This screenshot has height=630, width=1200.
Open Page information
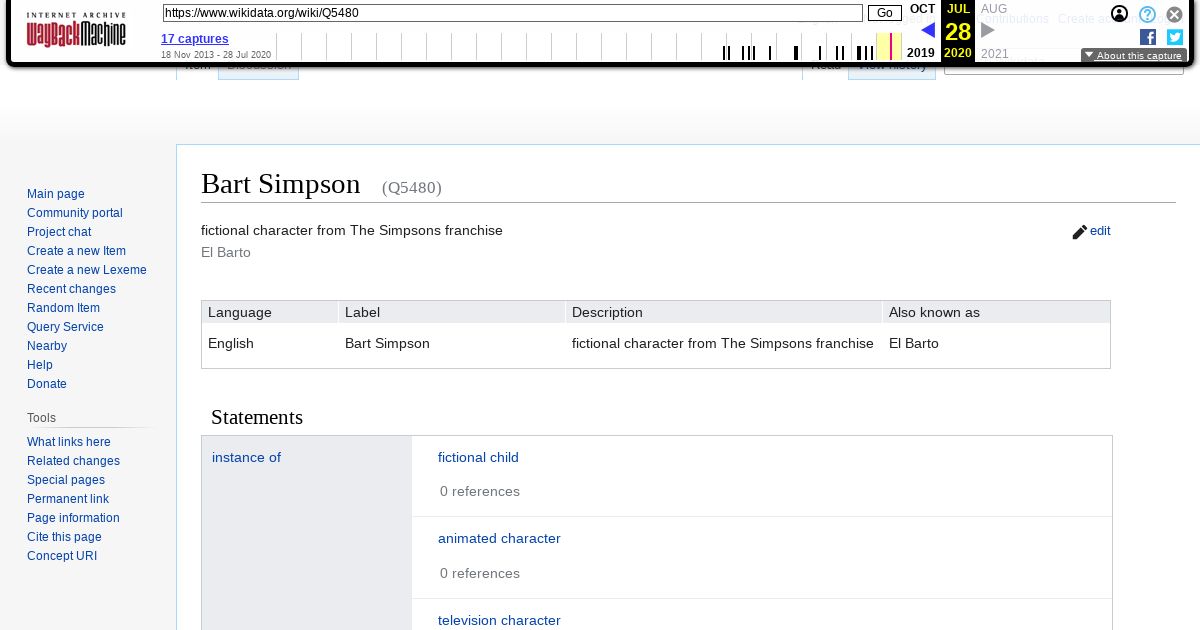[73, 518]
